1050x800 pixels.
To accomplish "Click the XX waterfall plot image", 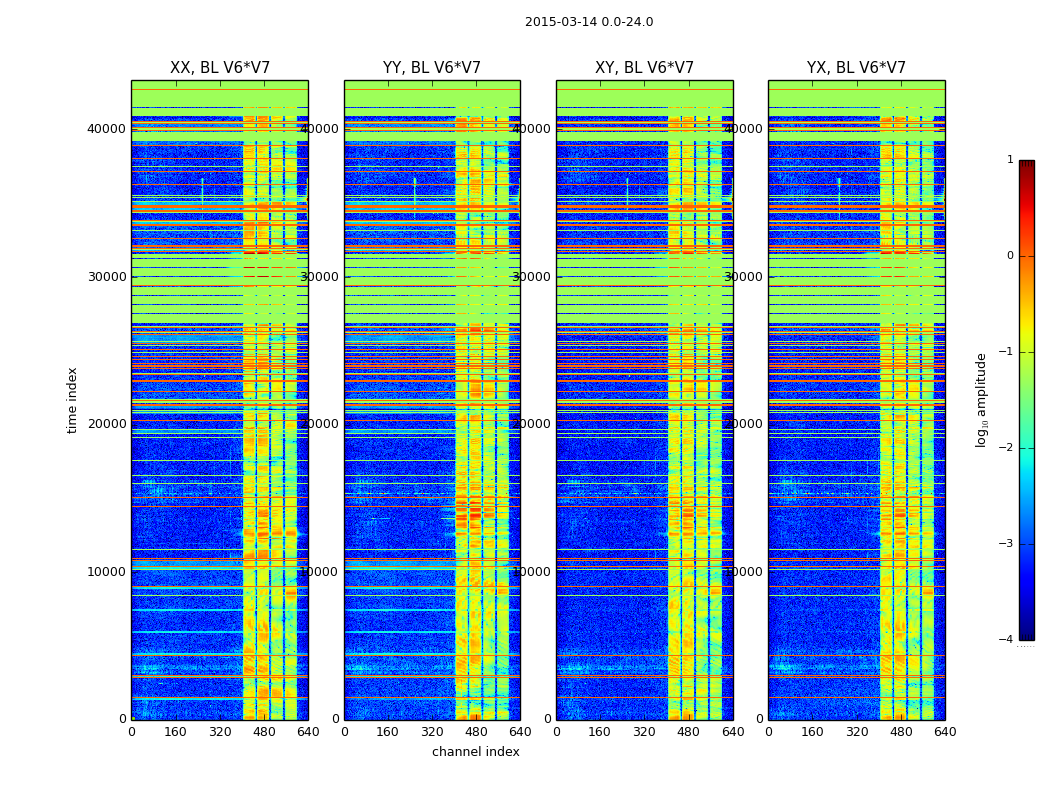I will tap(220, 400).
